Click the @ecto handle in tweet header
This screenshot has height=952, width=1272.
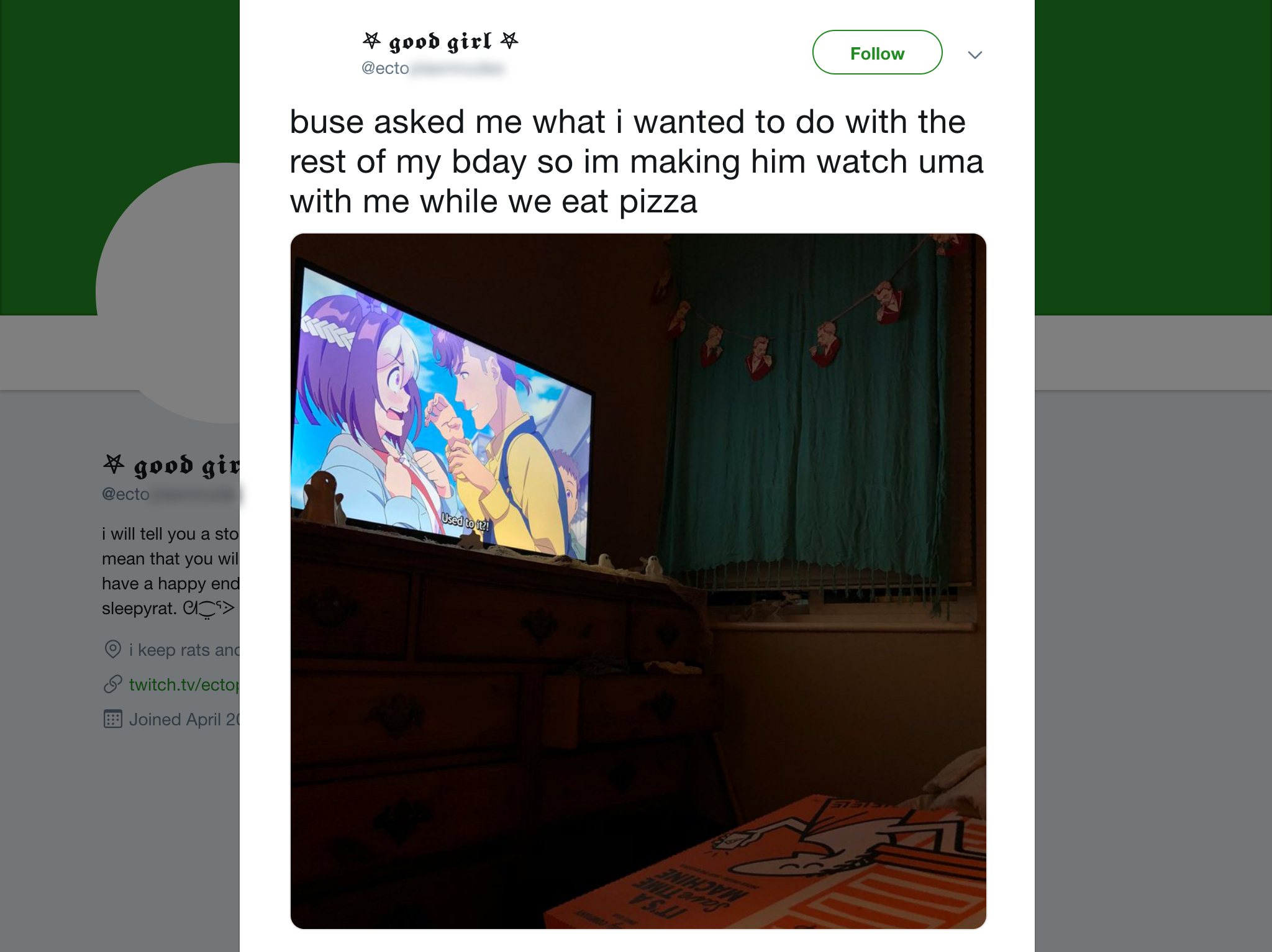pos(433,68)
